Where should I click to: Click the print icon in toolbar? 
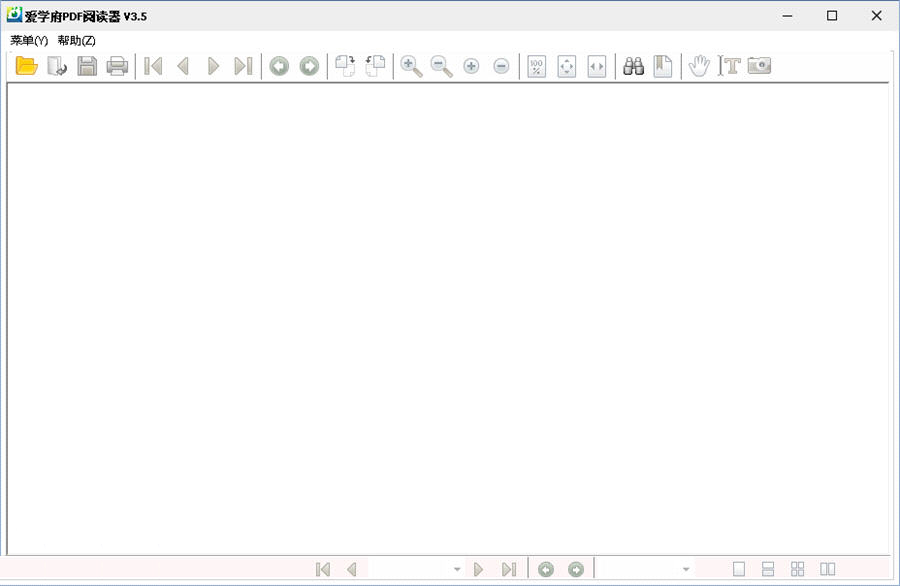coord(117,67)
